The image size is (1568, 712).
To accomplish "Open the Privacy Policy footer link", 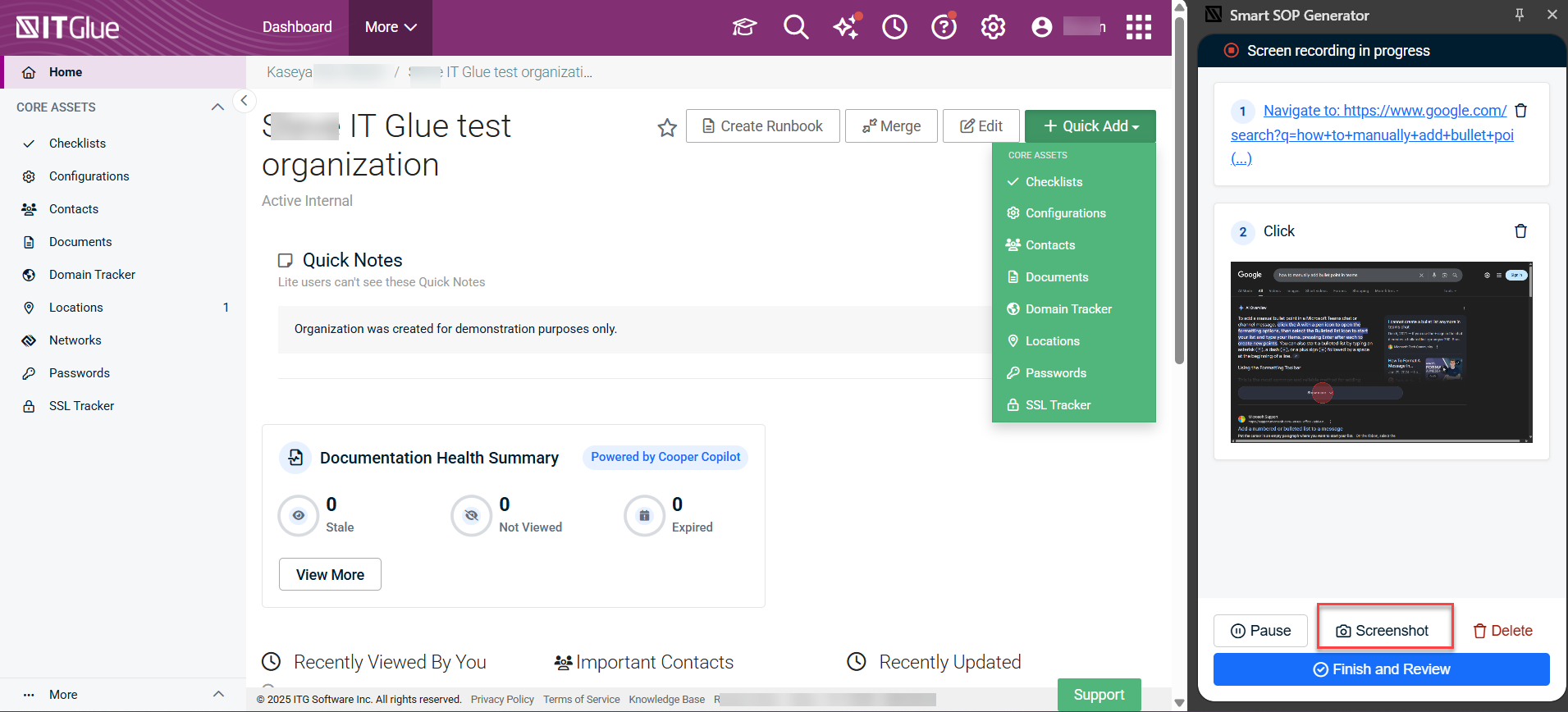I will pos(502,700).
